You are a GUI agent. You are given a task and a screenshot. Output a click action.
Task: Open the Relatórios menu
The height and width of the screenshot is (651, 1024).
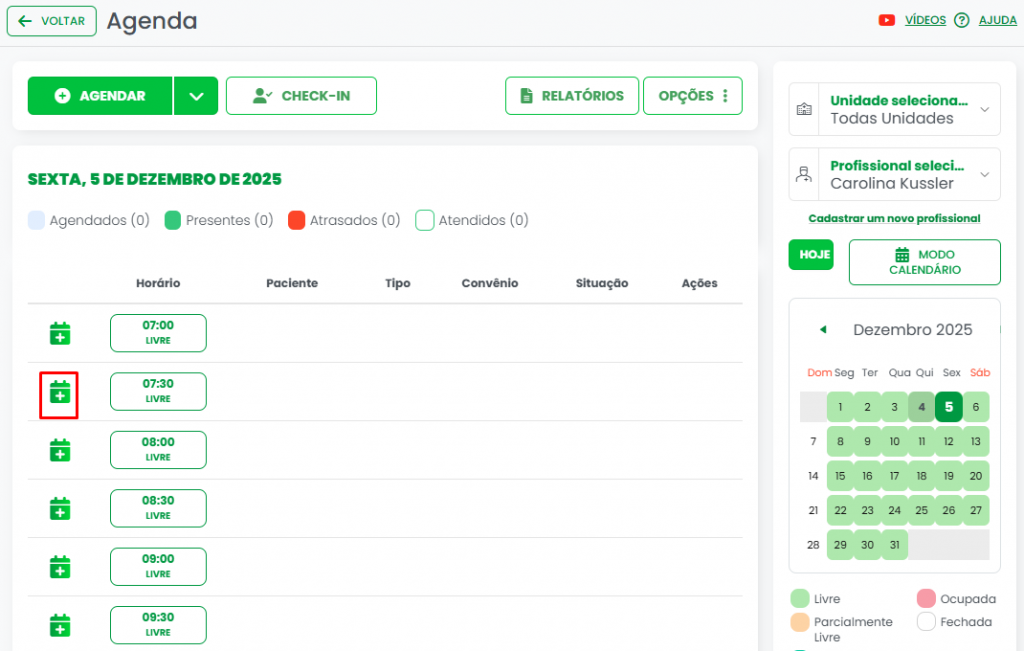(571, 96)
